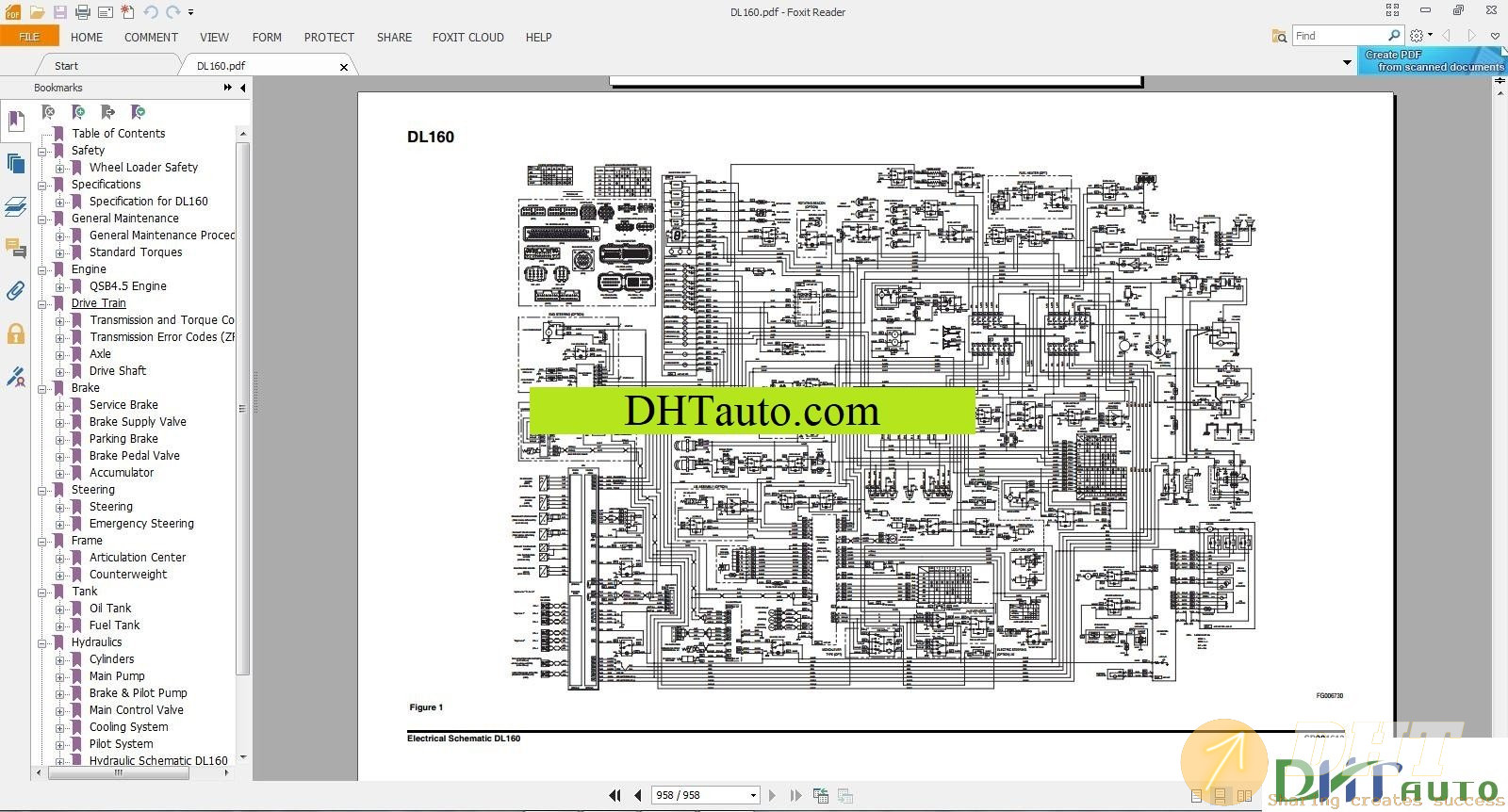Switch to continuous page view mode
The height and width of the screenshot is (812, 1508).
click(1221, 796)
